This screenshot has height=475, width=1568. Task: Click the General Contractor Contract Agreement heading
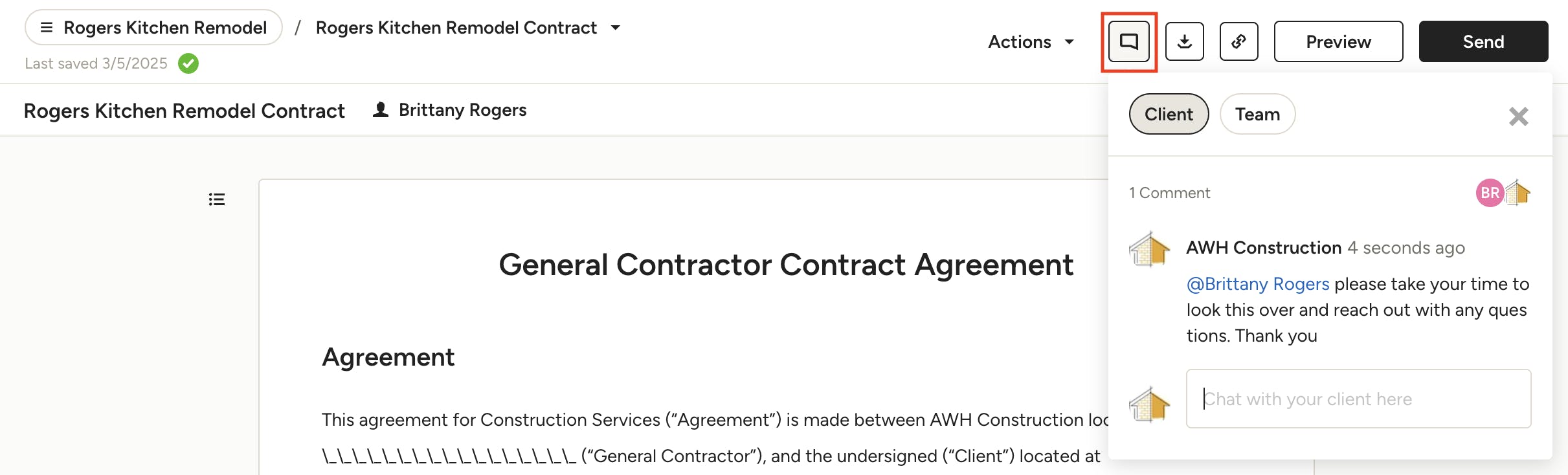point(786,265)
